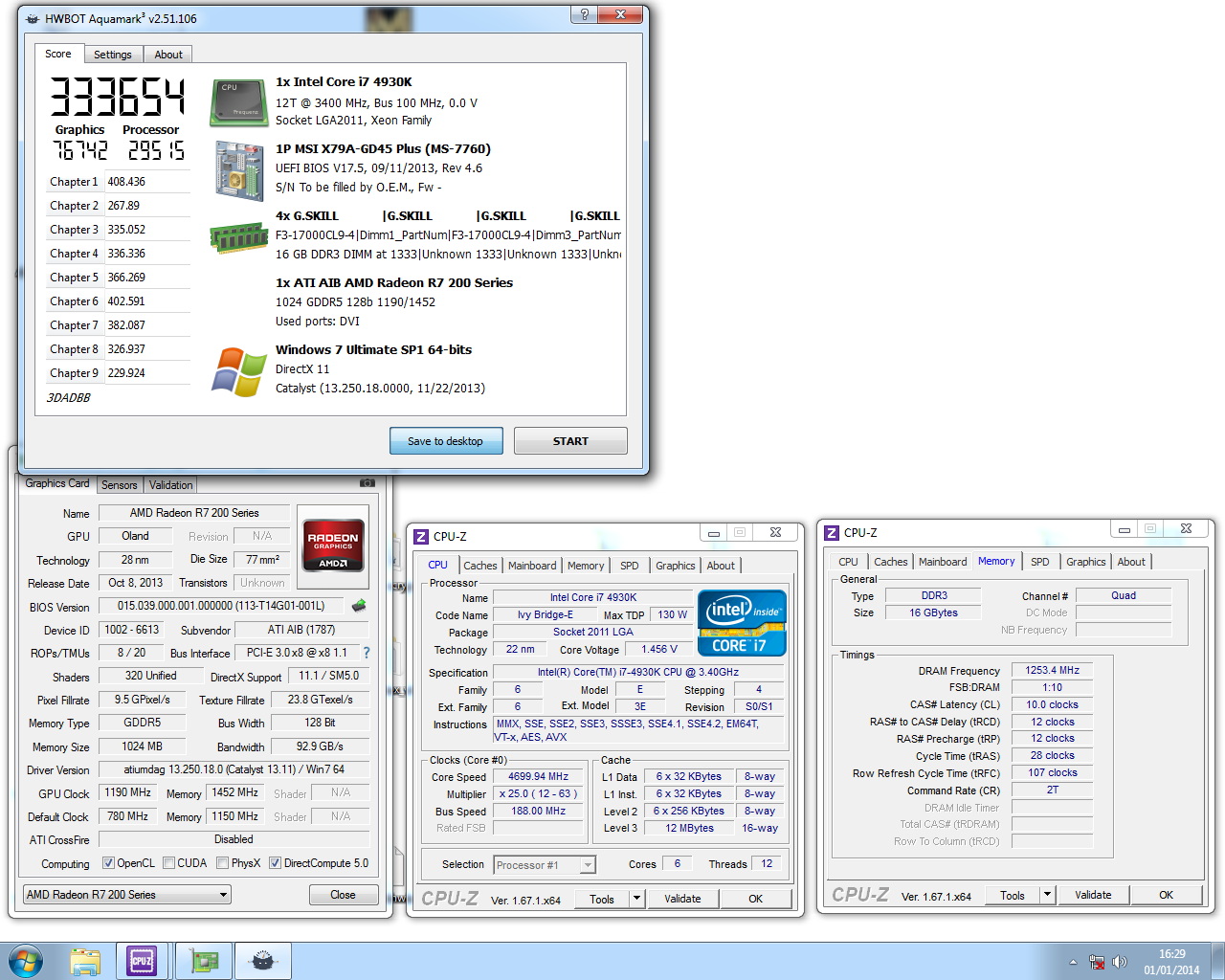Click the Intel Core i7 logo in CPU-Z
Image resolution: width=1225 pixels, height=980 pixels.
(742, 623)
